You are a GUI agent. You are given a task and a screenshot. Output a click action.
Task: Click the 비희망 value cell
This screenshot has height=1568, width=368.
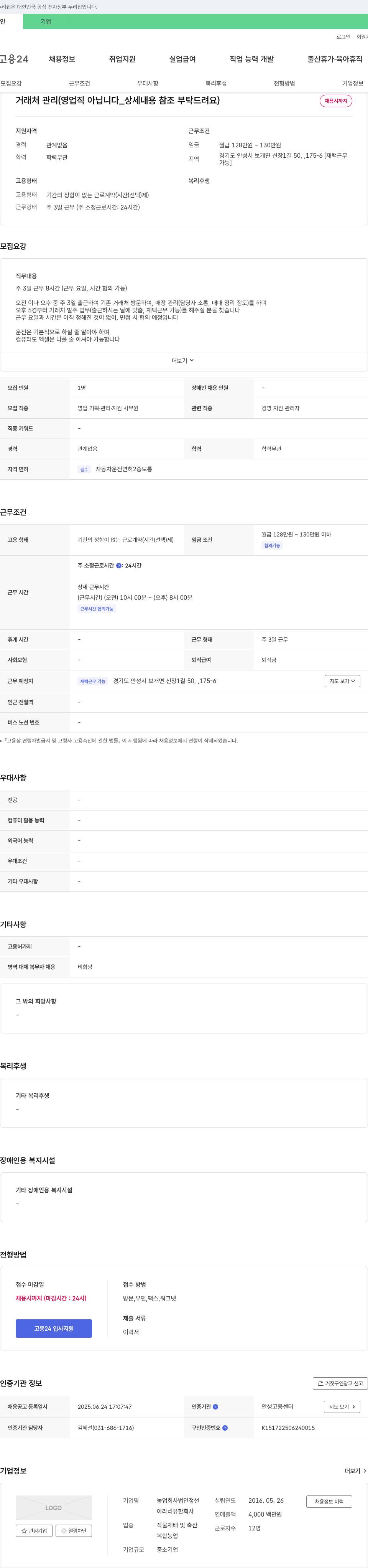[x=85, y=967]
